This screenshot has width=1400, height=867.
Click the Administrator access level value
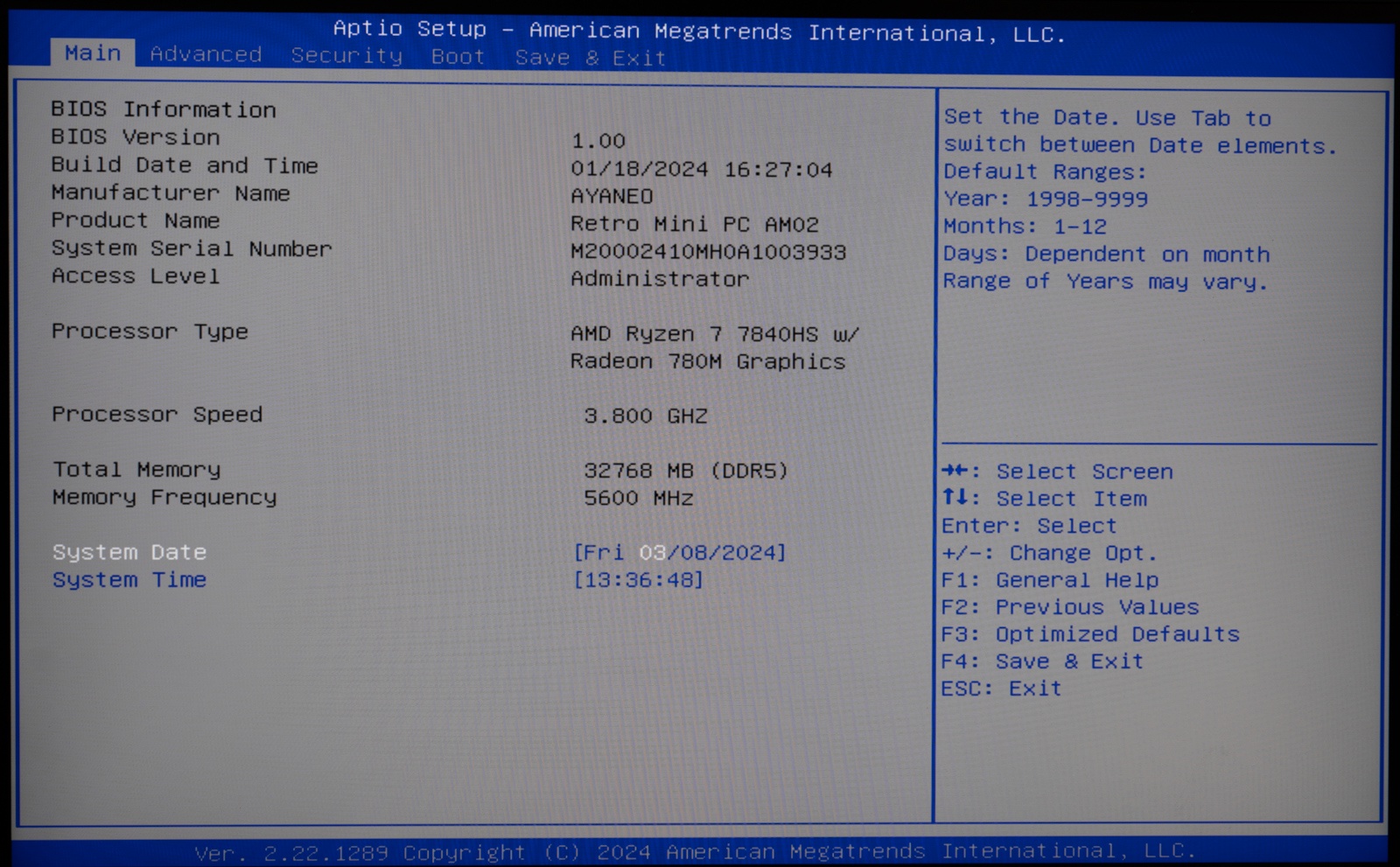(660, 279)
